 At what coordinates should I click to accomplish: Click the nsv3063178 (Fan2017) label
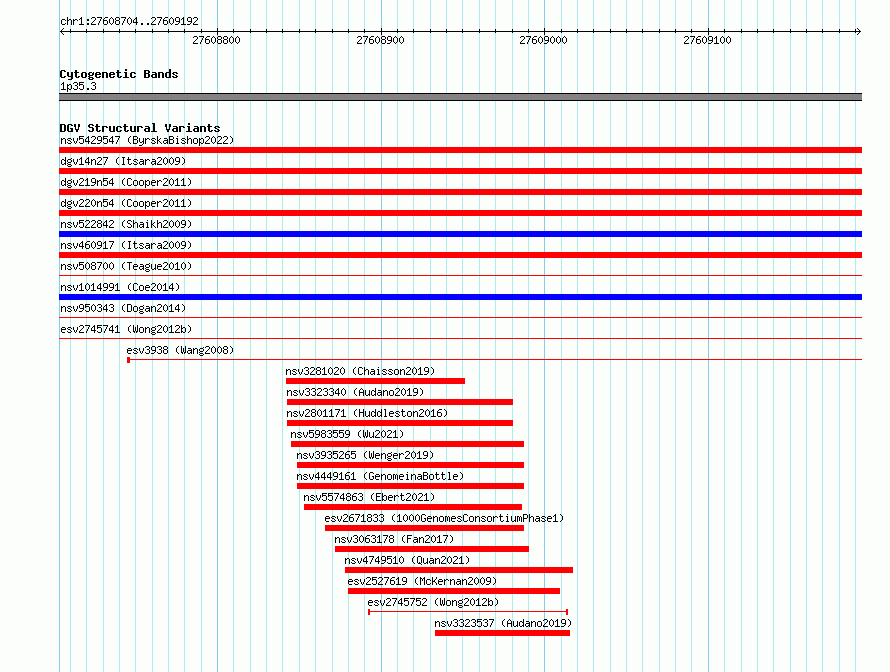(x=394, y=539)
